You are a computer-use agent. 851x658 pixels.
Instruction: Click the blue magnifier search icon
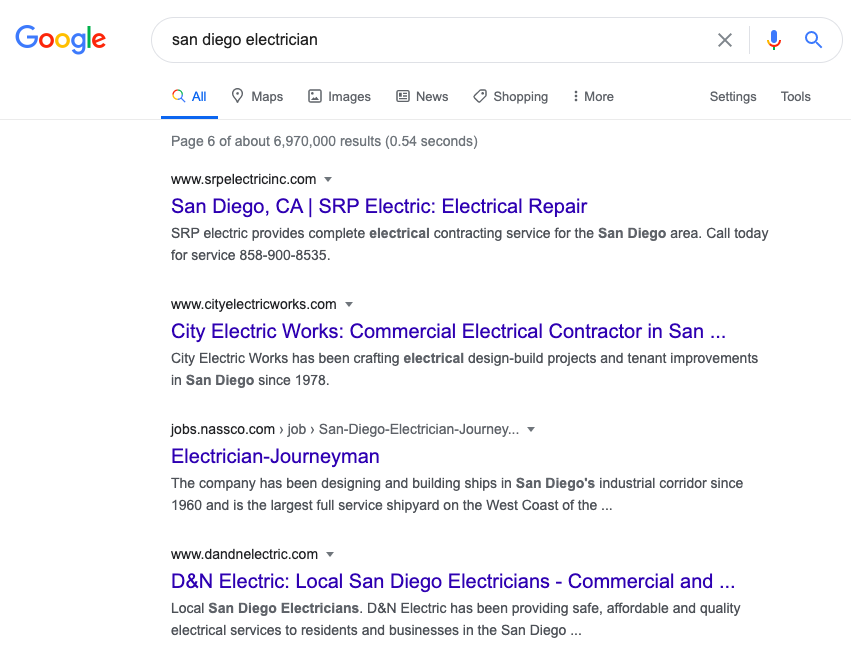click(813, 40)
